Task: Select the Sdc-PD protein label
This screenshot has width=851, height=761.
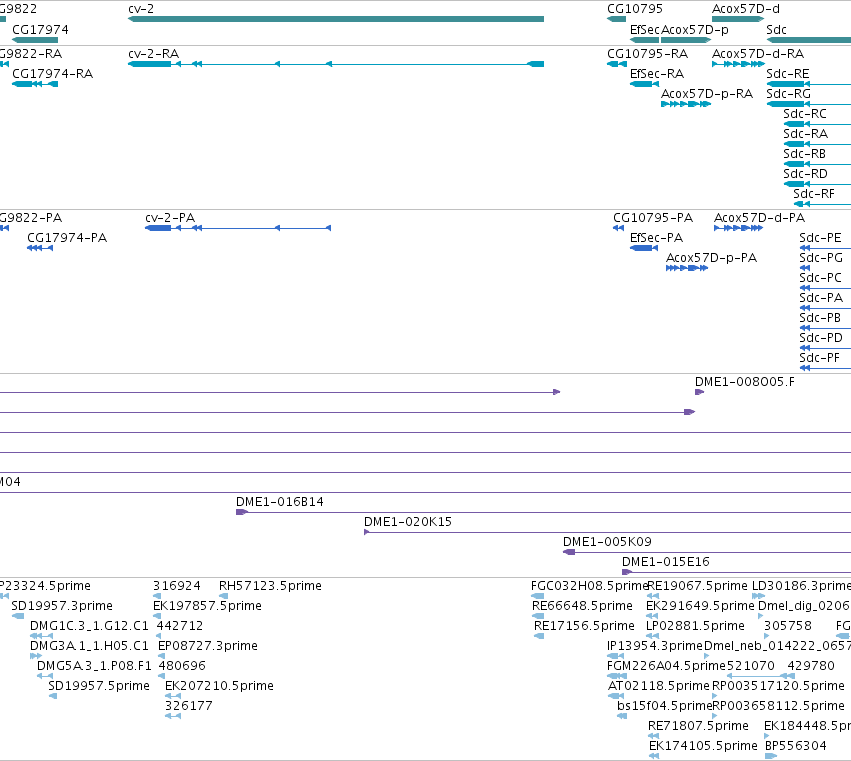Action: click(821, 338)
